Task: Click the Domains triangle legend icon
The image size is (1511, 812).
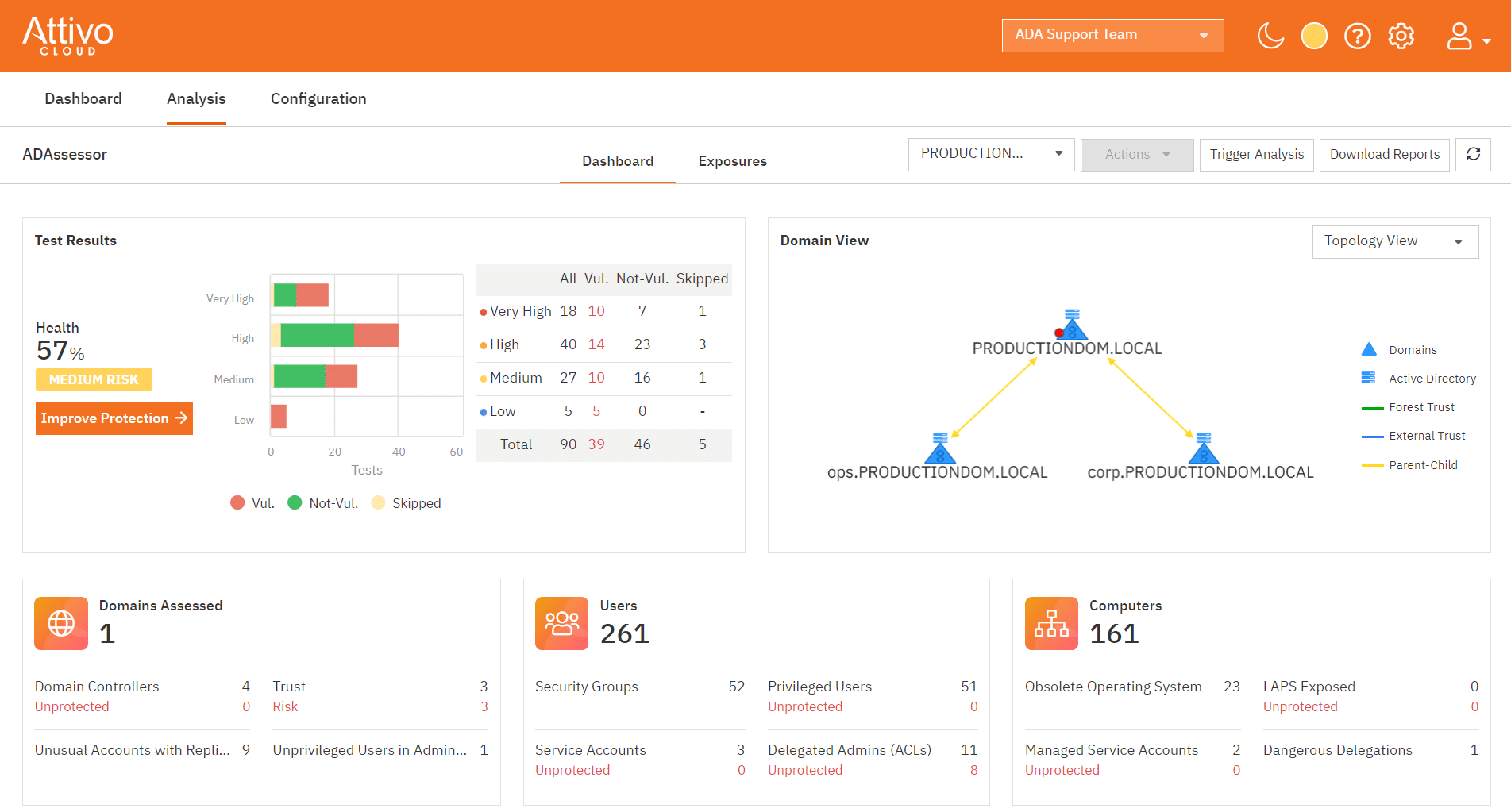Action: tap(1369, 349)
